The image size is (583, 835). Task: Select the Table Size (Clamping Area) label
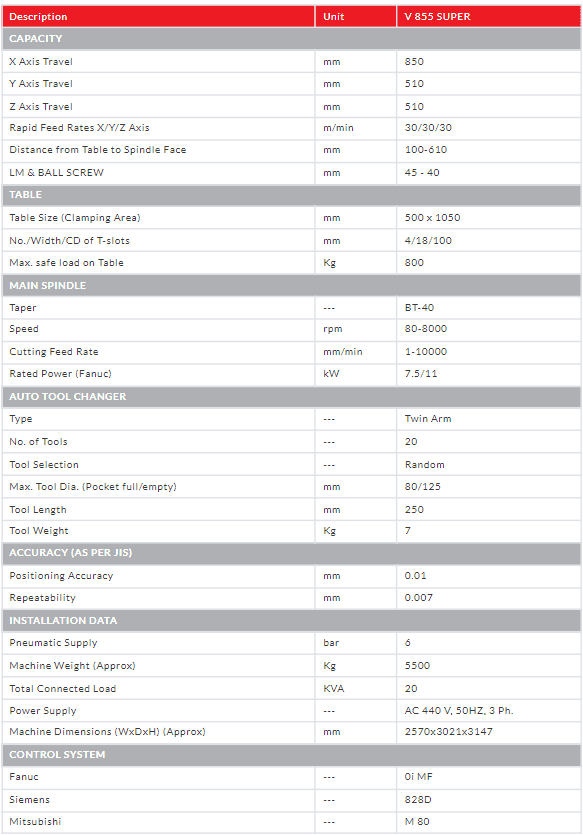tap(75, 218)
